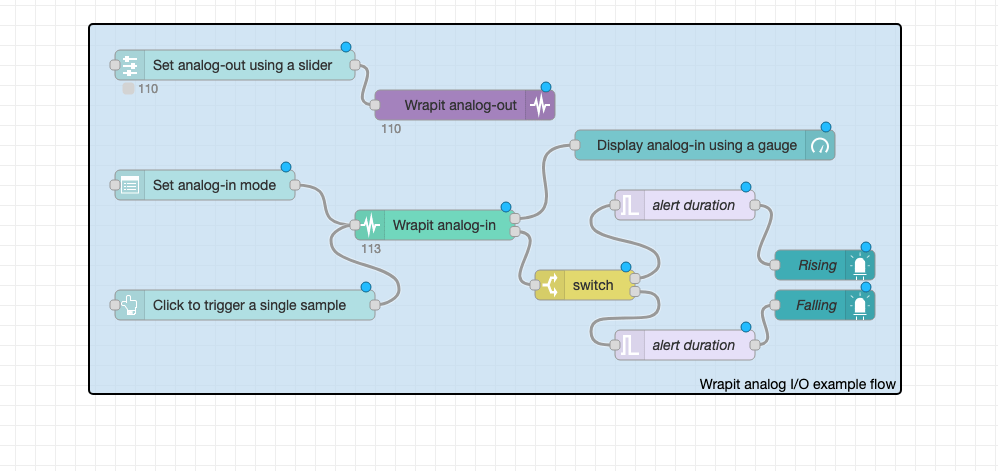Viewport: 998px width, 471px height.
Task: Click output port of lower alert duration node
Action: pyautogui.click(x=755, y=345)
